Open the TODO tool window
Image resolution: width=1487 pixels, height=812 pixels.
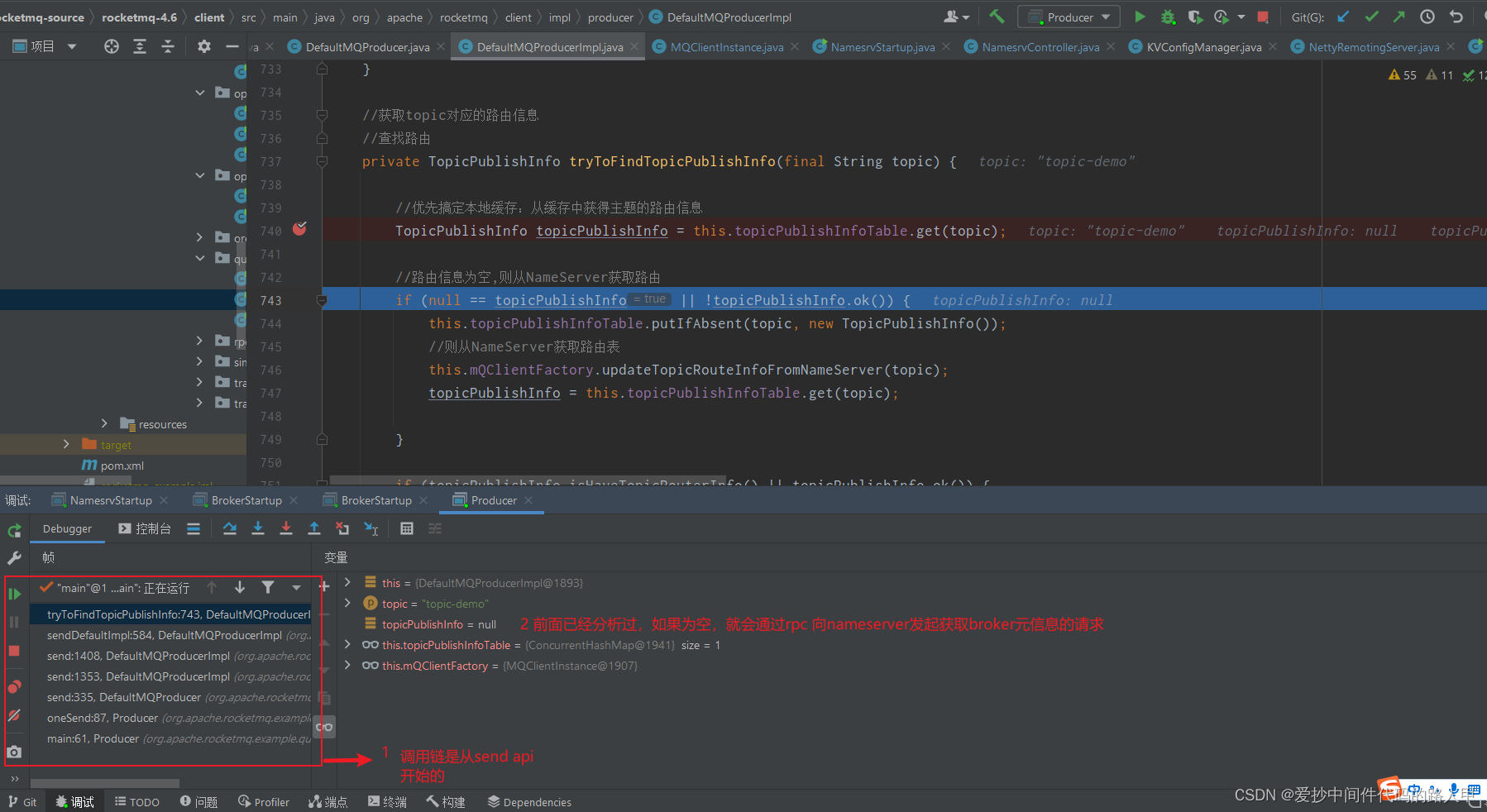tap(136, 802)
